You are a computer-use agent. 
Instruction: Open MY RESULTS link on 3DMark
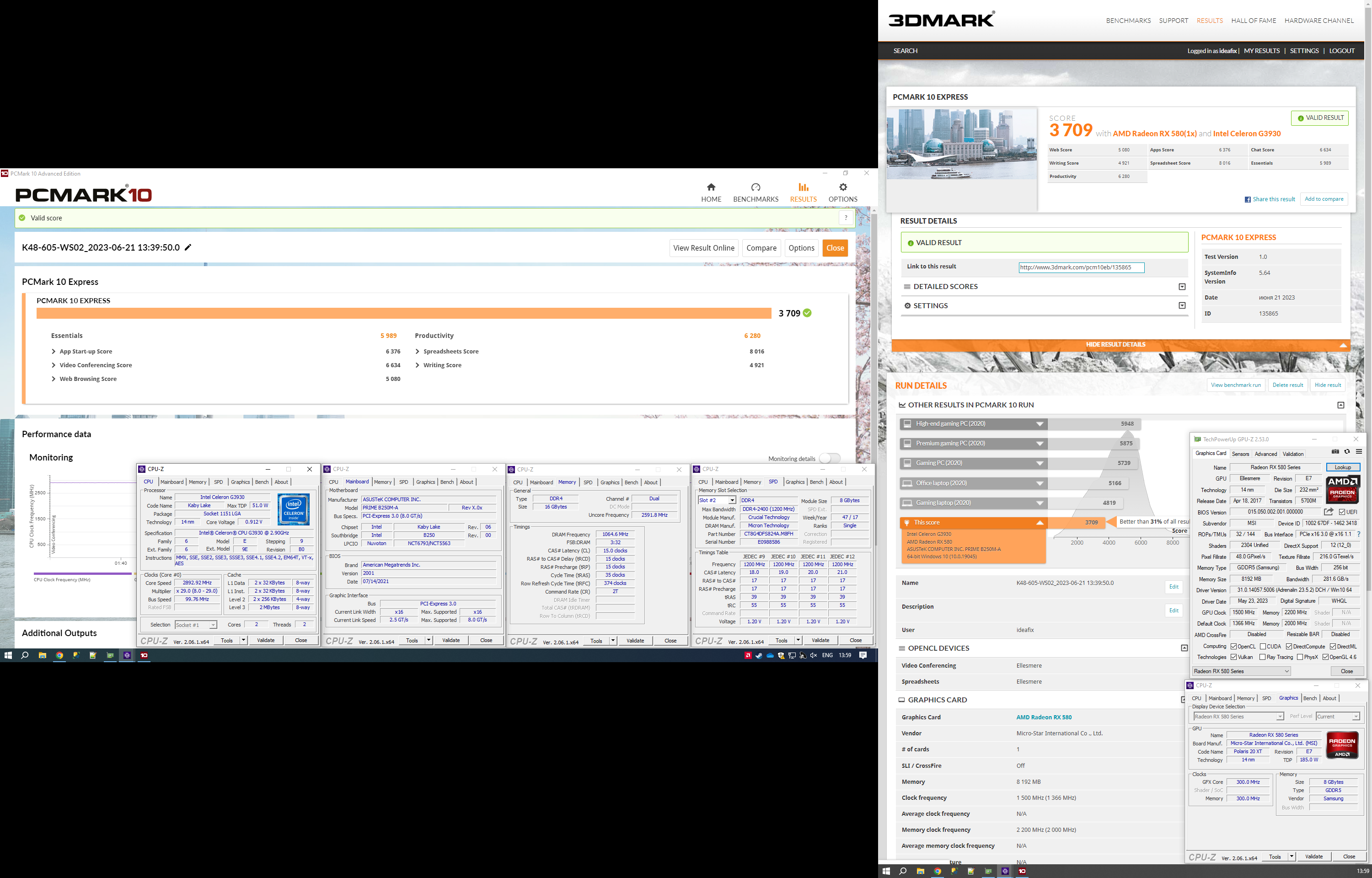(1261, 51)
